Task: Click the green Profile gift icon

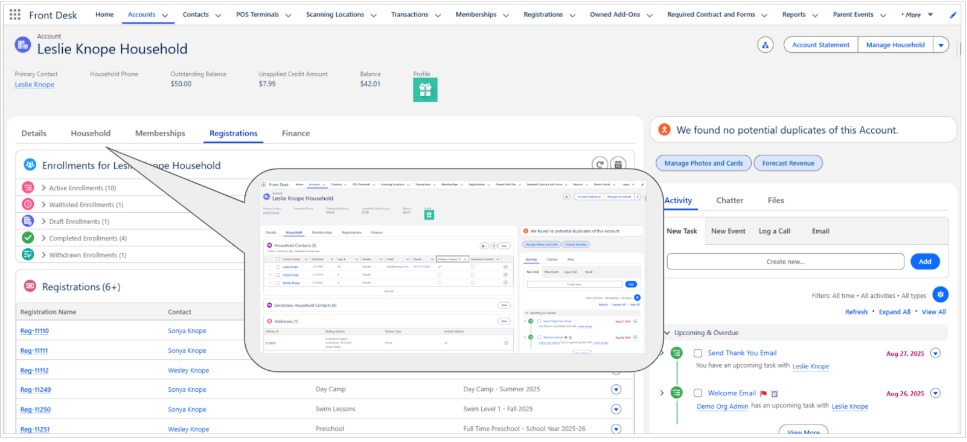Action: 425,89
